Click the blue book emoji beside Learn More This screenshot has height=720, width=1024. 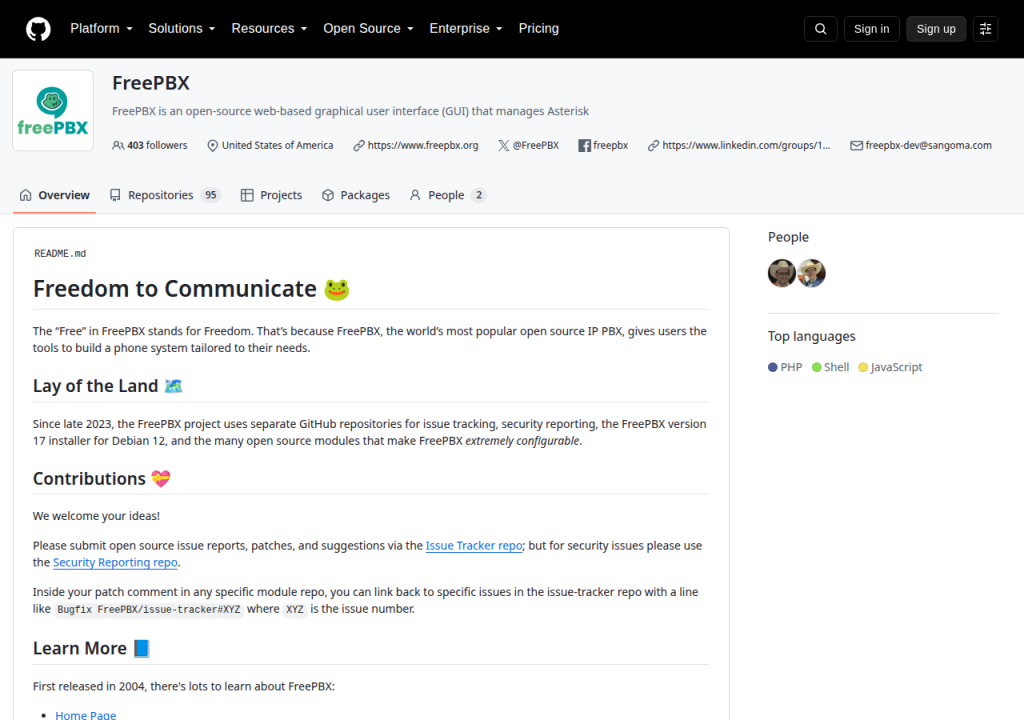pyautogui.click(x=142, y=648)
